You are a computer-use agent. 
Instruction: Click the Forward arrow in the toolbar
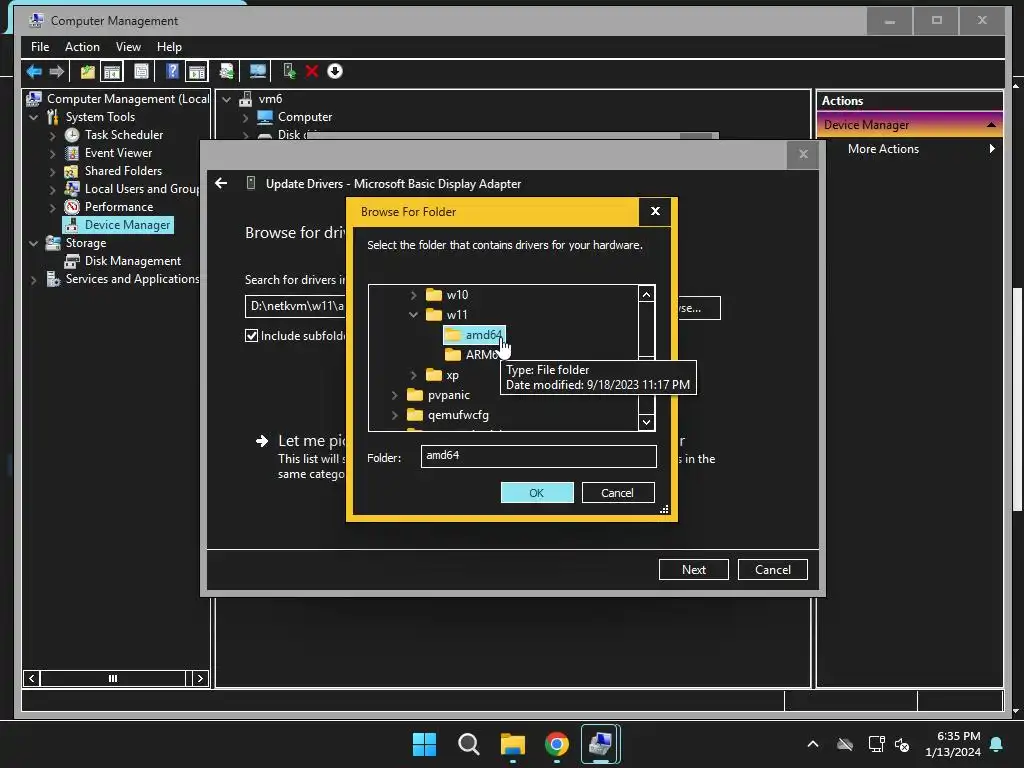click(57, 71)
